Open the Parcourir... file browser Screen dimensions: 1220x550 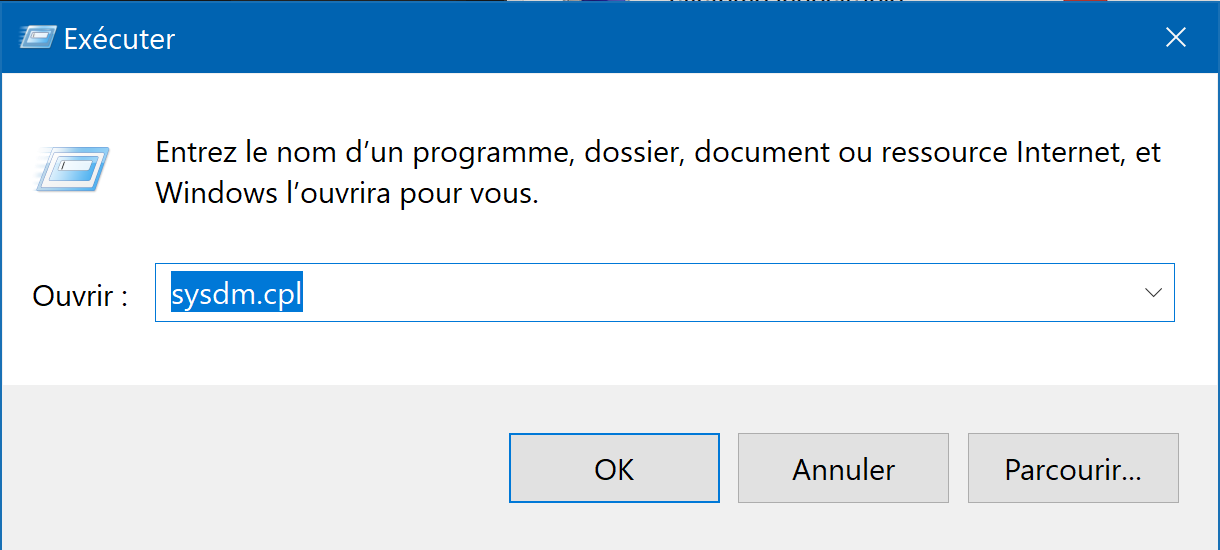tap(1073, 468)
